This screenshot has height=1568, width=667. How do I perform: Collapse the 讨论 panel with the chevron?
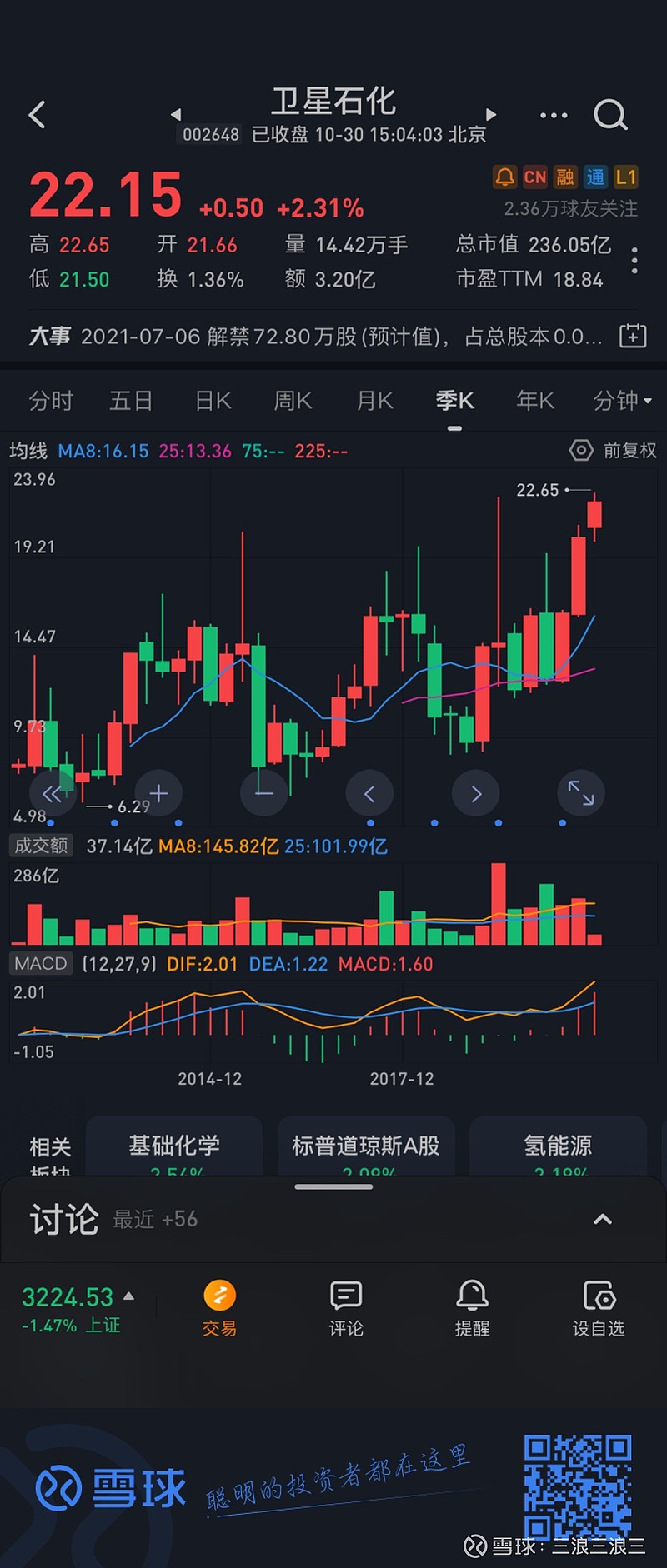click(602, 1220)
